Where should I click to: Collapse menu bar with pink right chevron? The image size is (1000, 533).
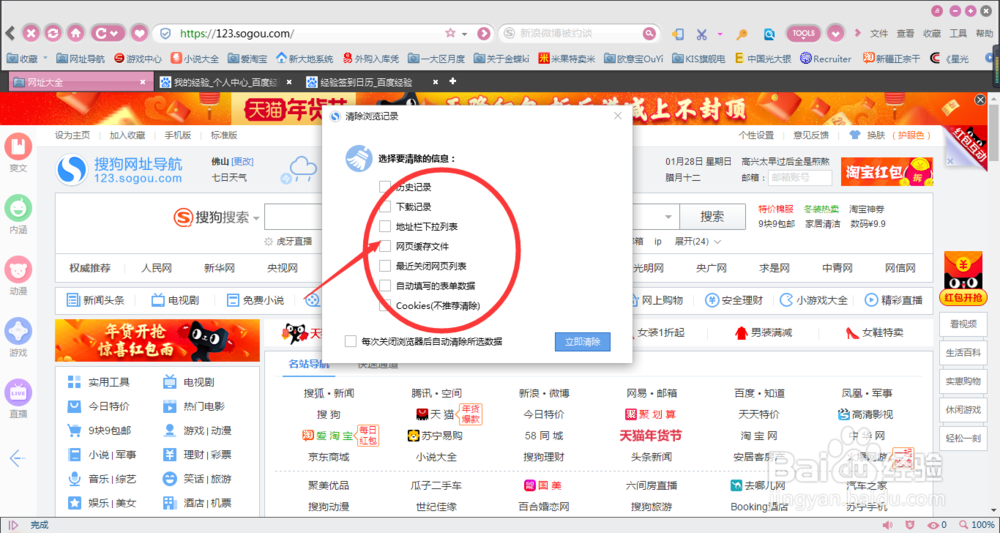pos(857,33)
